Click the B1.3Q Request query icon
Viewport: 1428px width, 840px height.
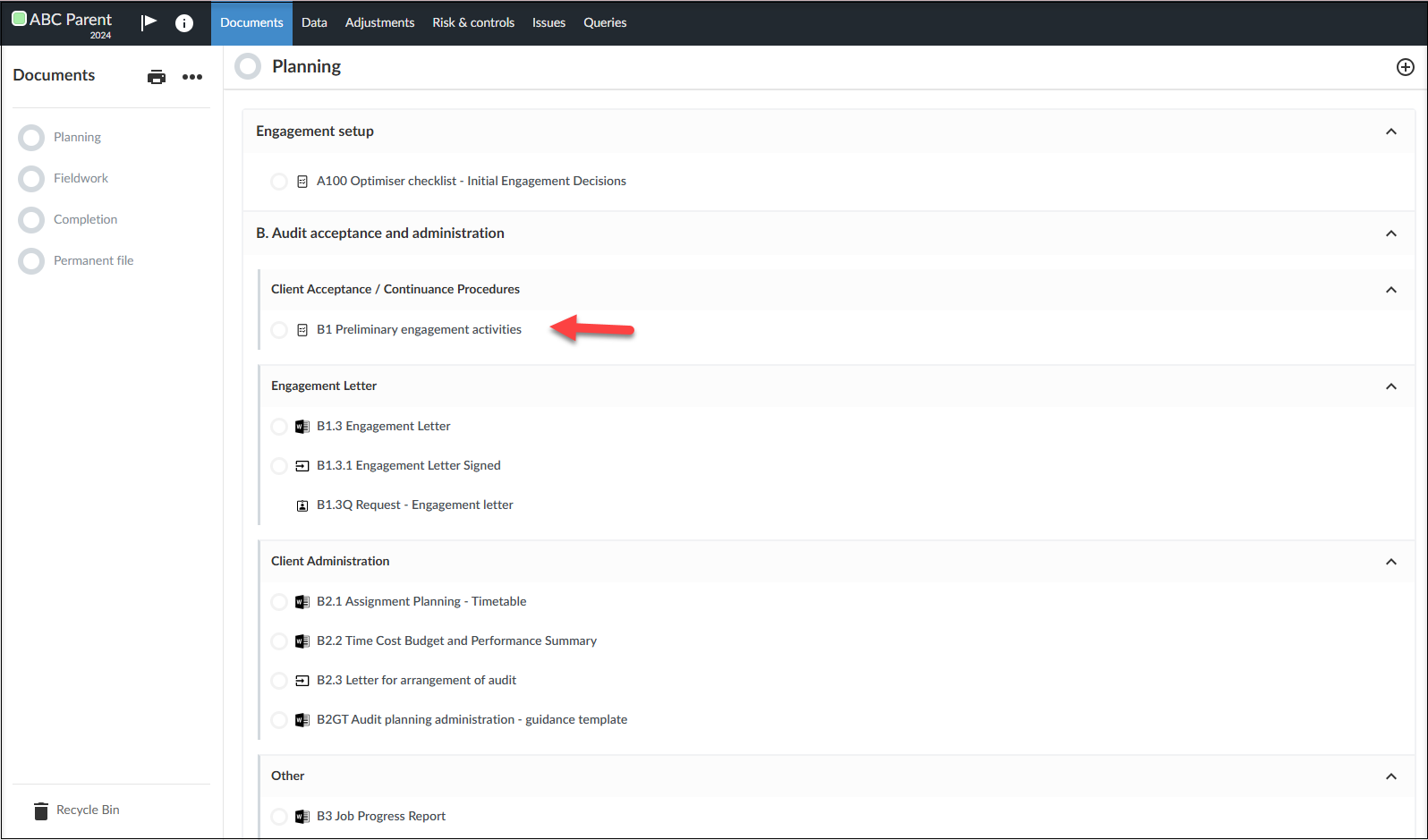pyautogui.click(x=302, y=505)
